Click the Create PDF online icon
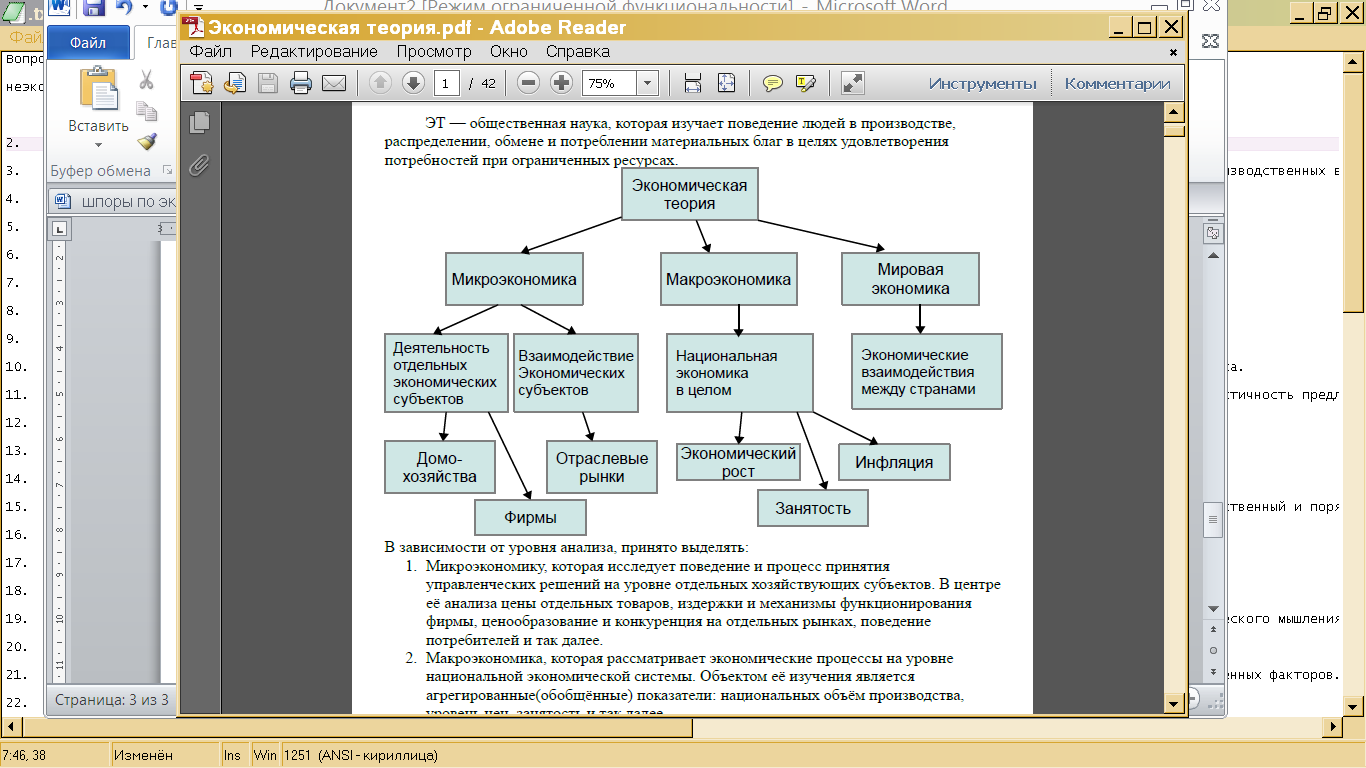 [x=202, y=83]
